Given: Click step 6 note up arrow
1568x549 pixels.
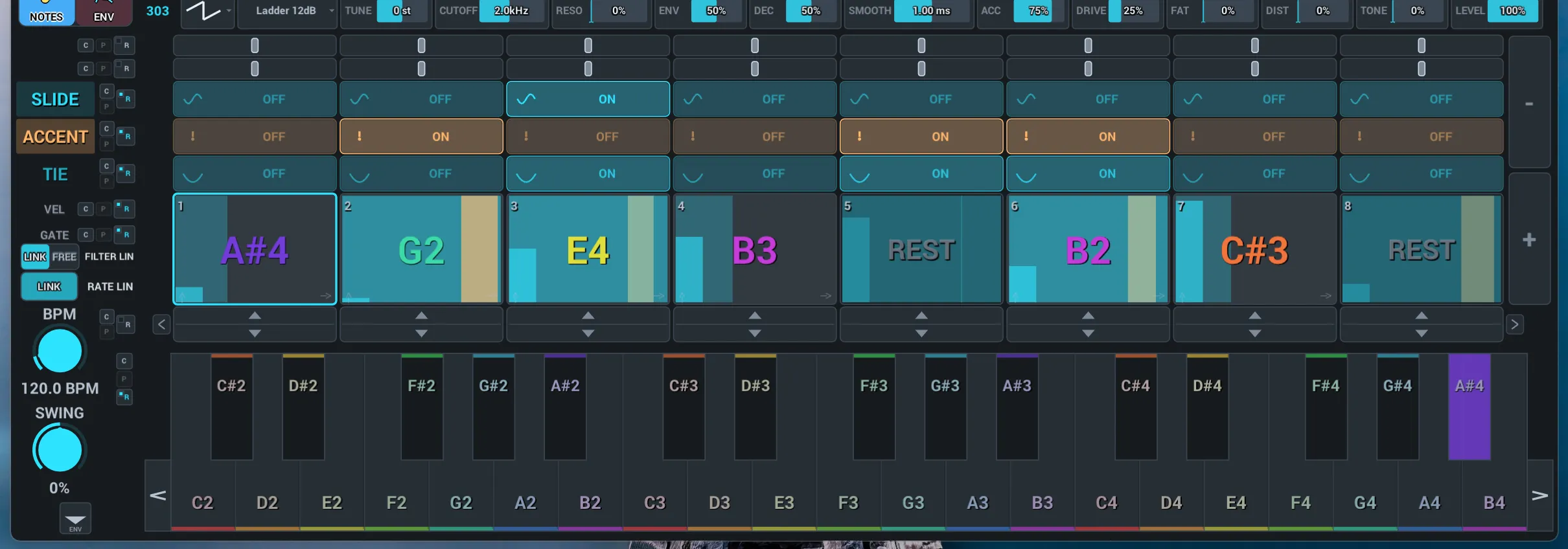Looking at the screenshot, I should click(1088, 316).
